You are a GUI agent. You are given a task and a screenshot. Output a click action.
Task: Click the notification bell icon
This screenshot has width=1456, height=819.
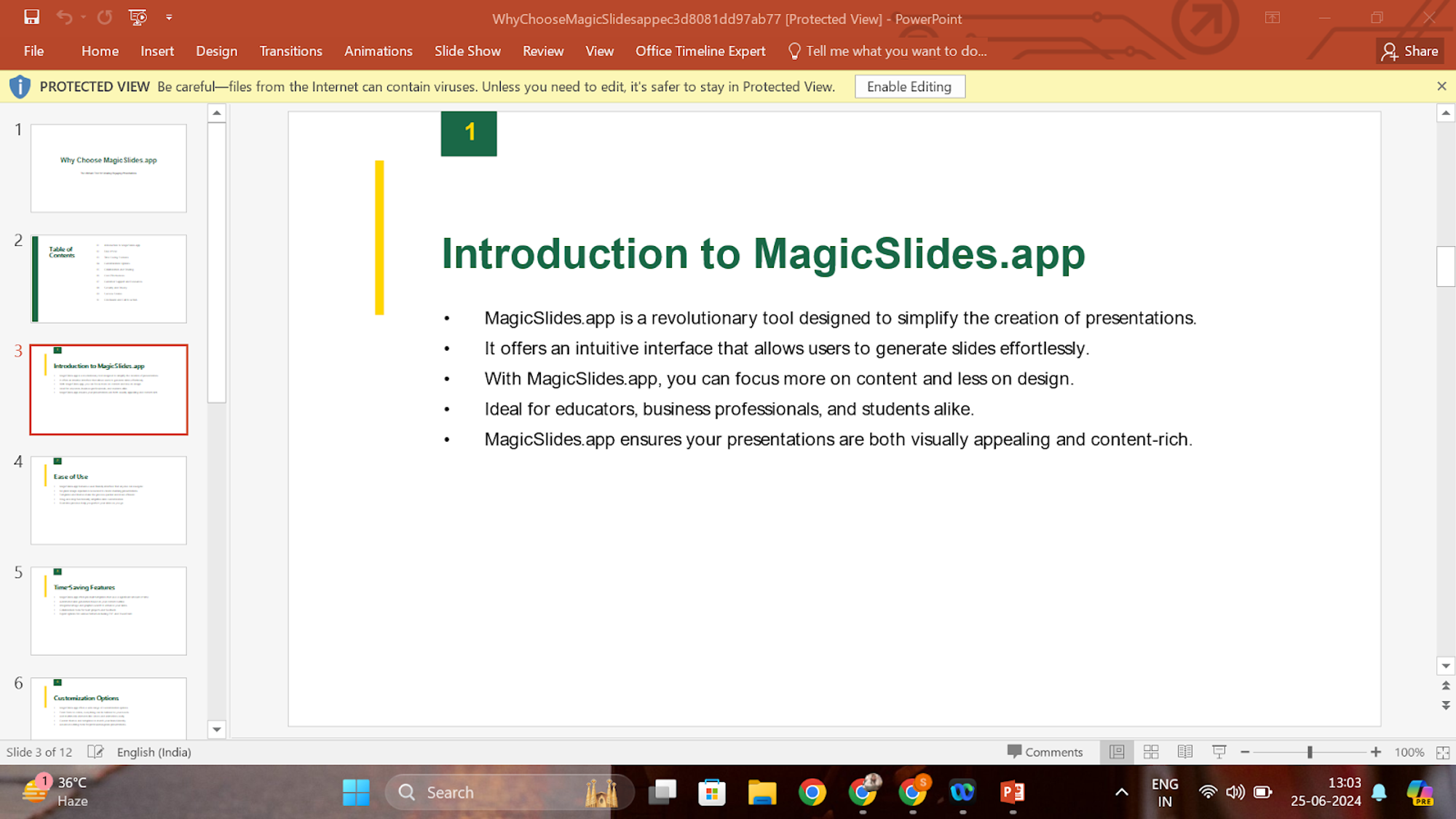click(x=1379, y=792)
